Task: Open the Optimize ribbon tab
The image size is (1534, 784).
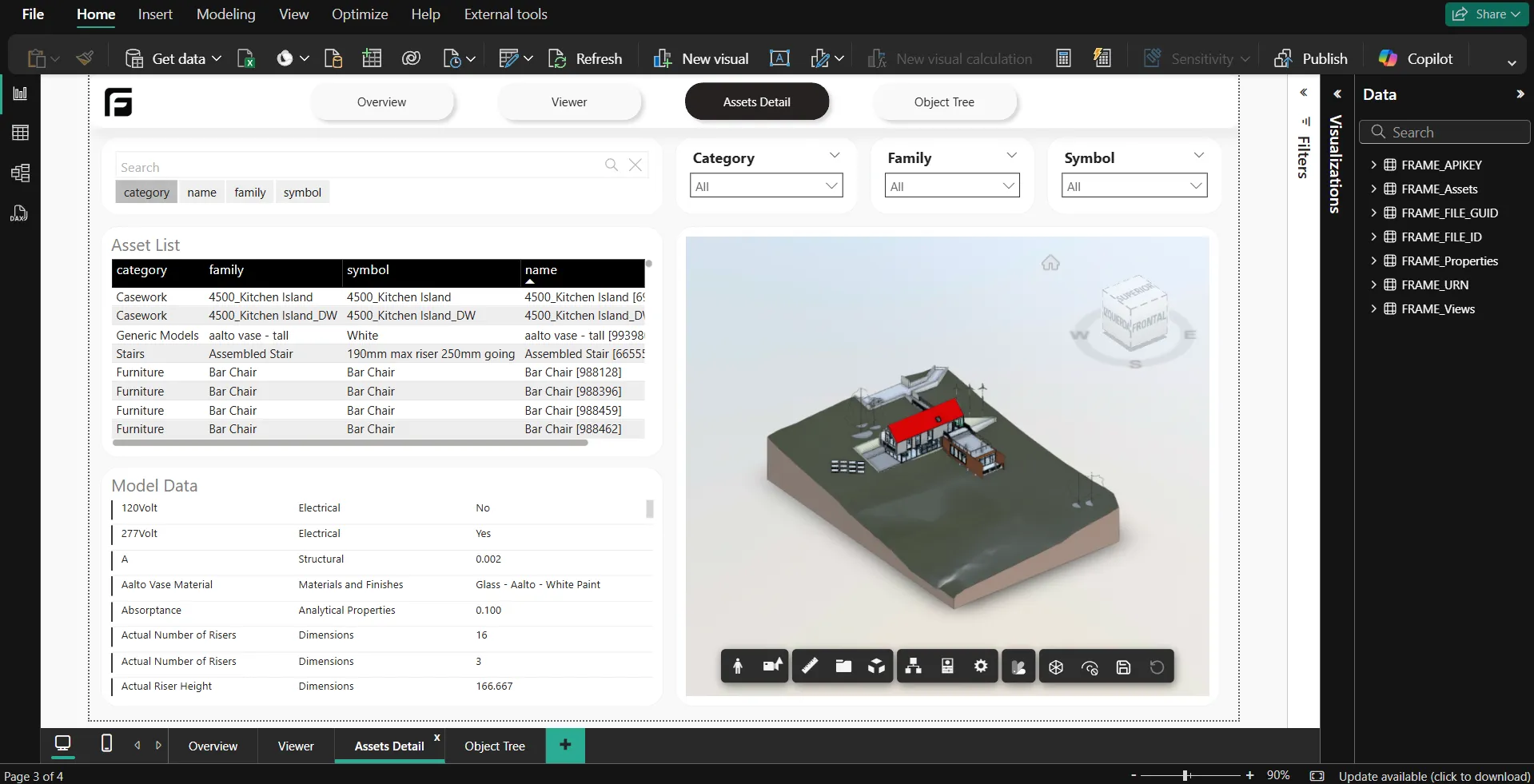Action: pos(360,14)
